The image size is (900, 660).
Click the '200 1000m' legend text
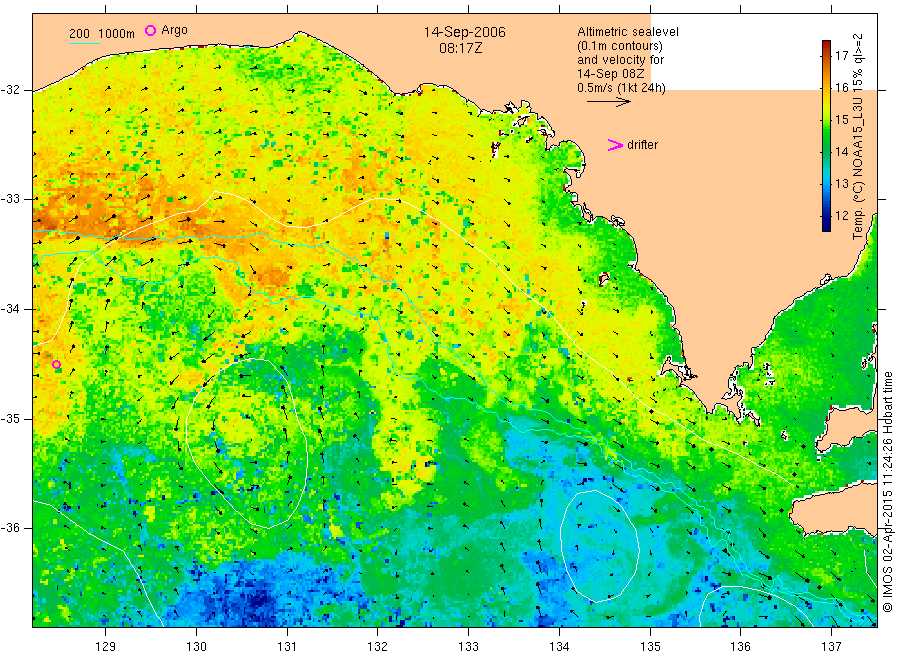tap(102, 34)
